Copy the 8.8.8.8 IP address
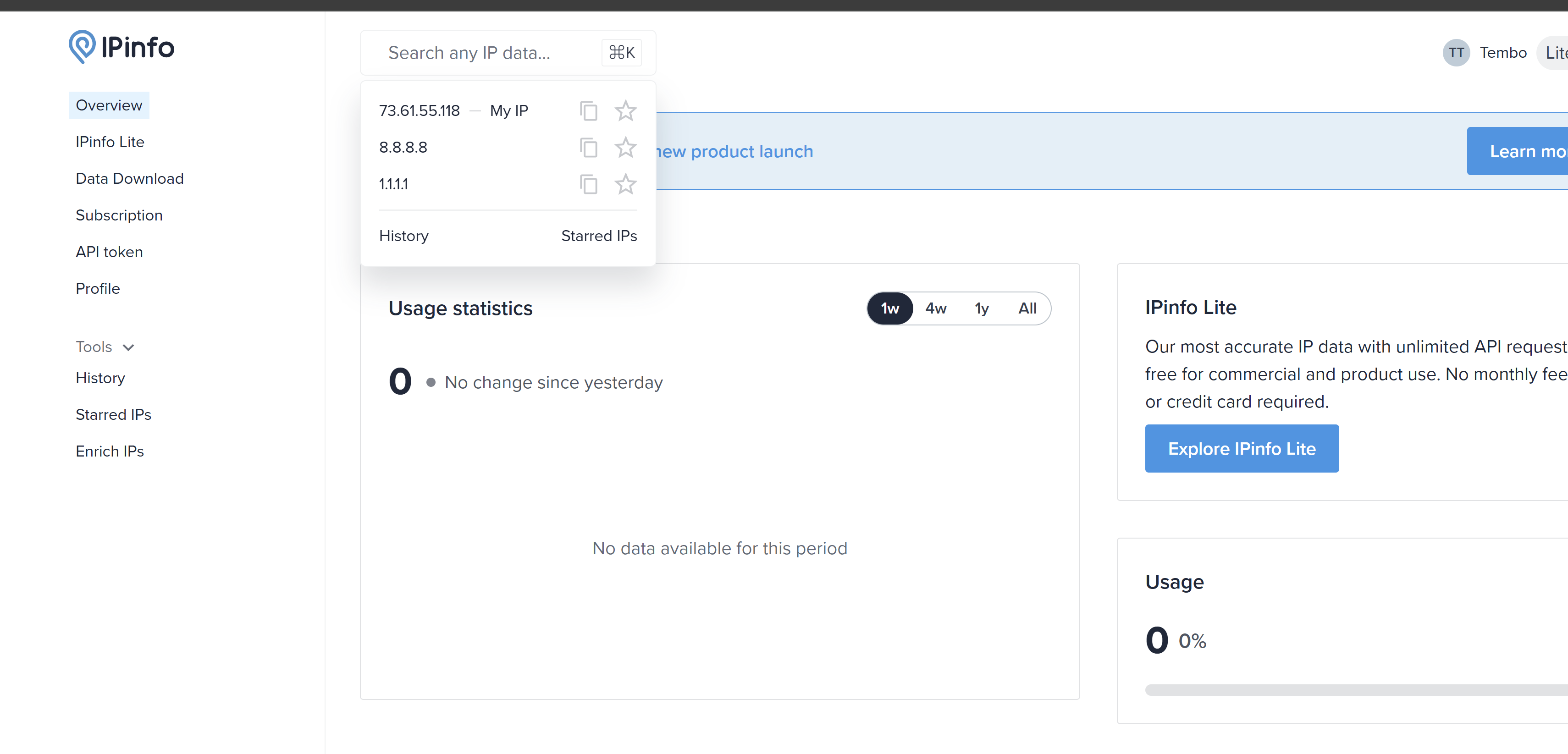The width and height of the screenshot is (1568, 754). pos(588,147)
